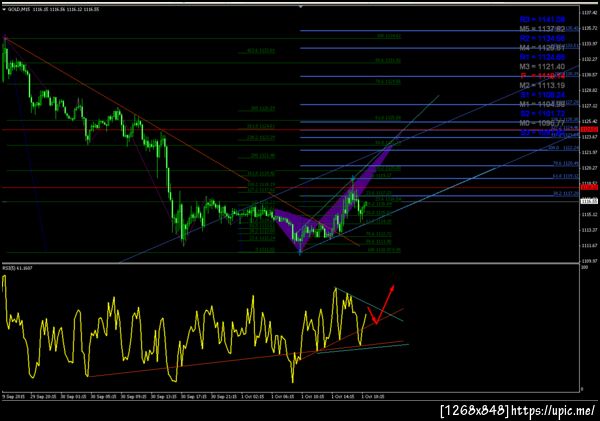The image size is (600, 421).
Task: Click the 30 Sep 09:15 time label
Action: click(133, 397)
